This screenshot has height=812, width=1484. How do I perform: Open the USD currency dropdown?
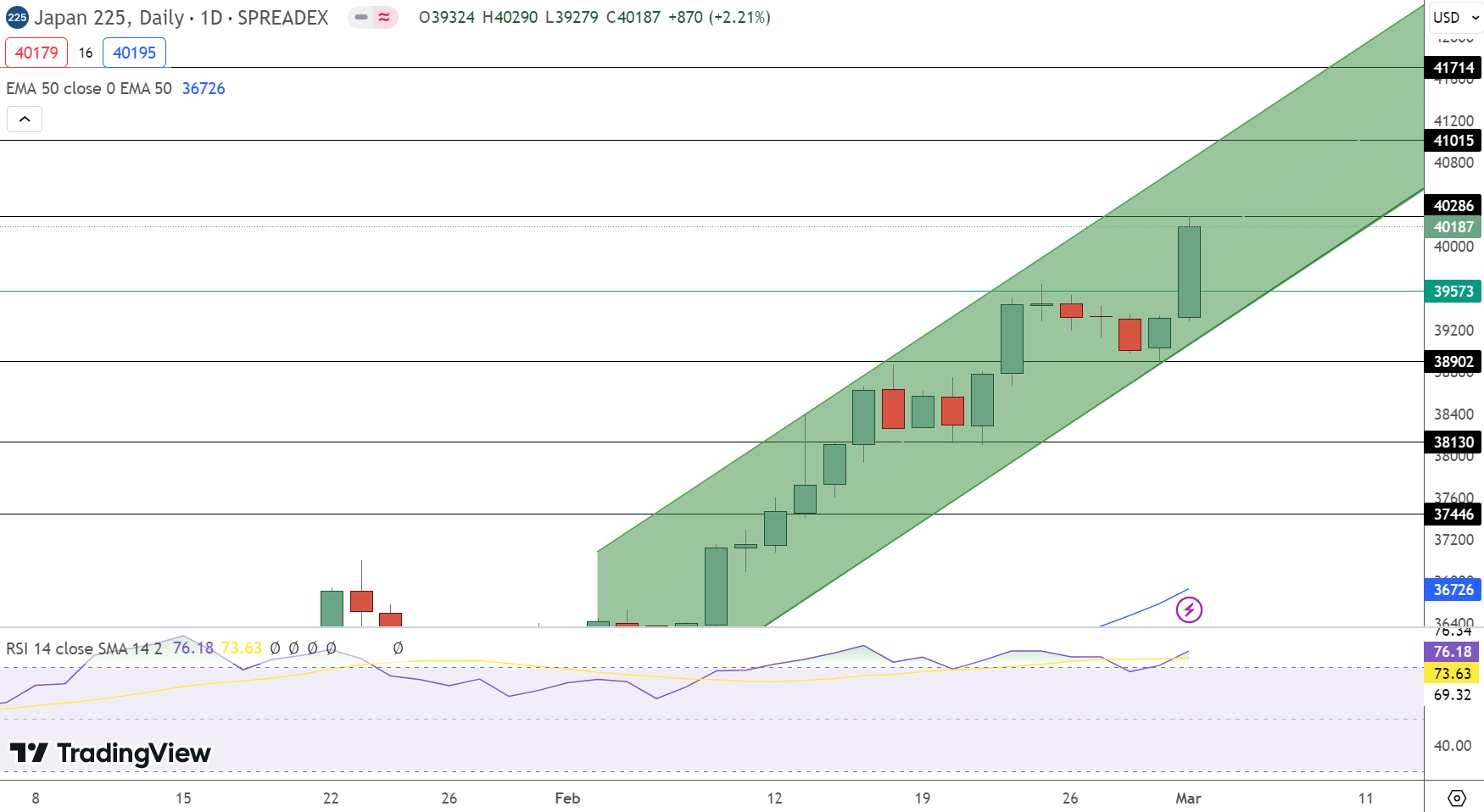tap(1454, 17)
